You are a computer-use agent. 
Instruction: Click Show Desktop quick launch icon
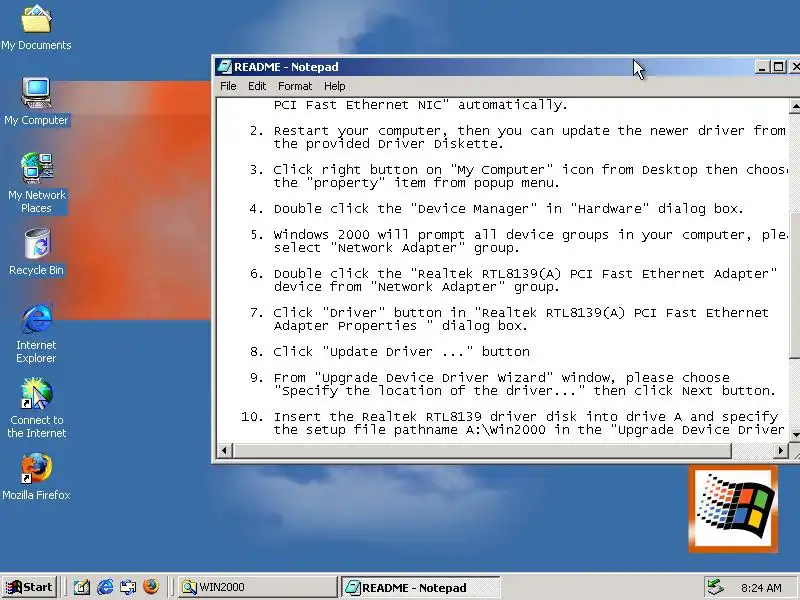coord(82,587)
